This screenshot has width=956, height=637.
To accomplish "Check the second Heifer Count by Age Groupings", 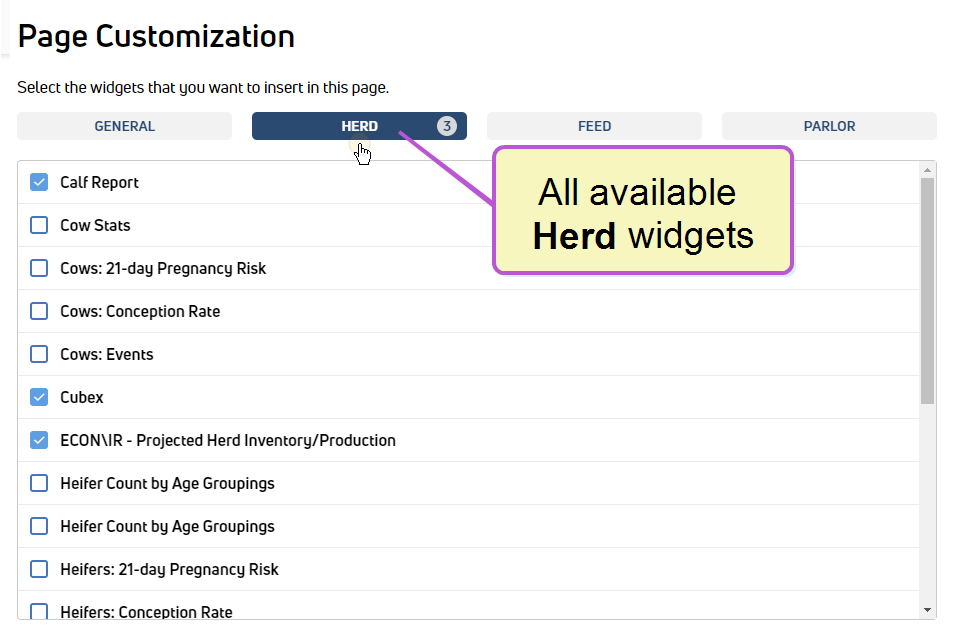I will point(39,526).
